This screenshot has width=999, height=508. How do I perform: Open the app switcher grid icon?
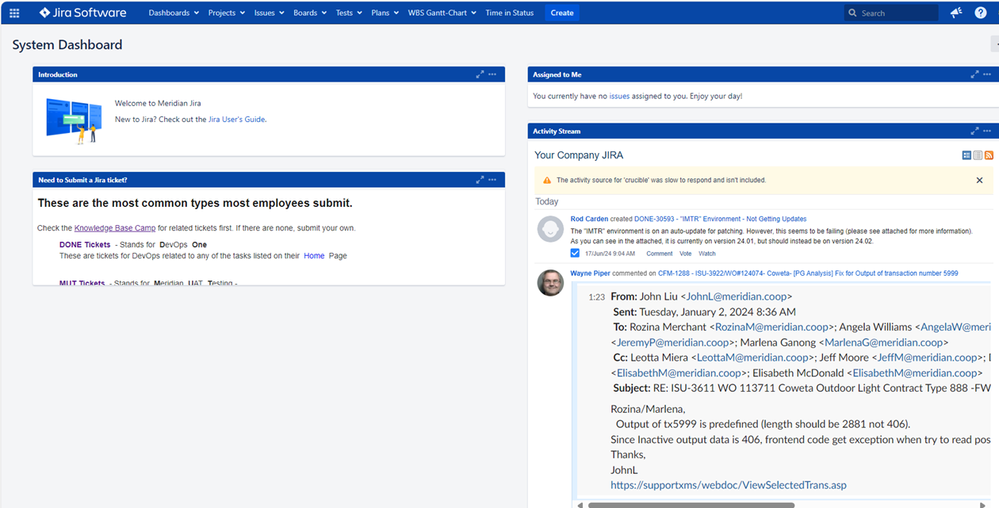14,13
